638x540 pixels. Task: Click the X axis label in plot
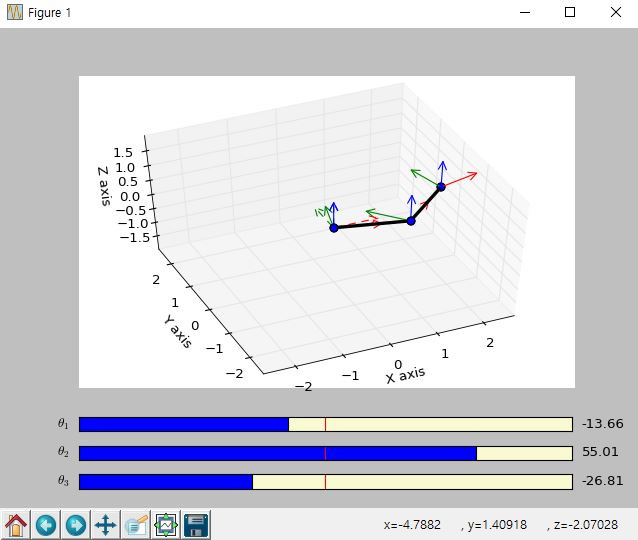tap(405, 375)
